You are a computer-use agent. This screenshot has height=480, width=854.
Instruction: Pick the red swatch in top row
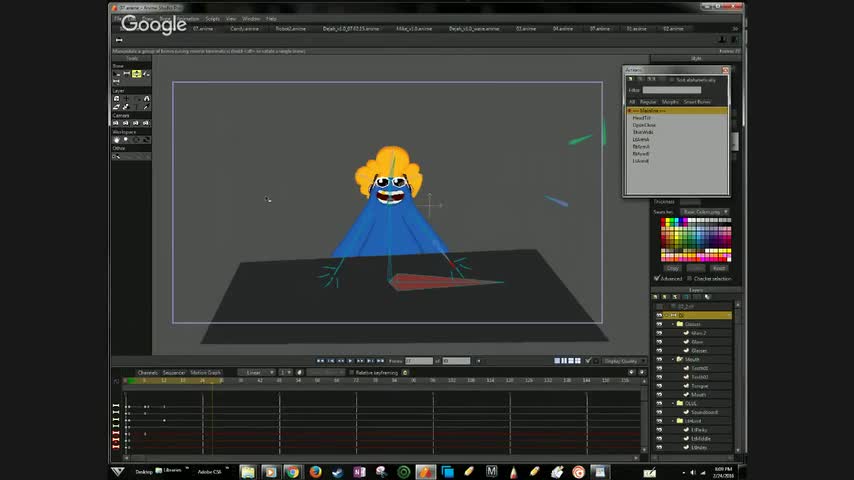663,221
